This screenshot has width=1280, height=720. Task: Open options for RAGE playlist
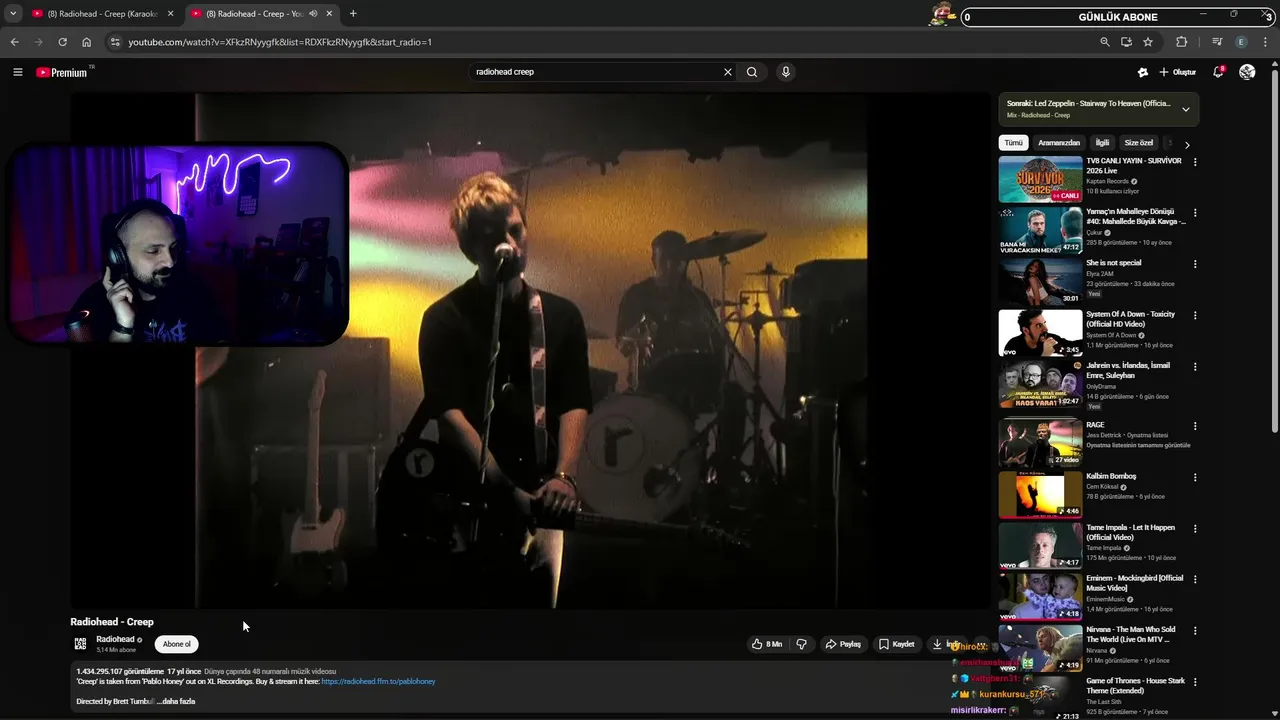pyautogui.click(x=1195, y=426)
